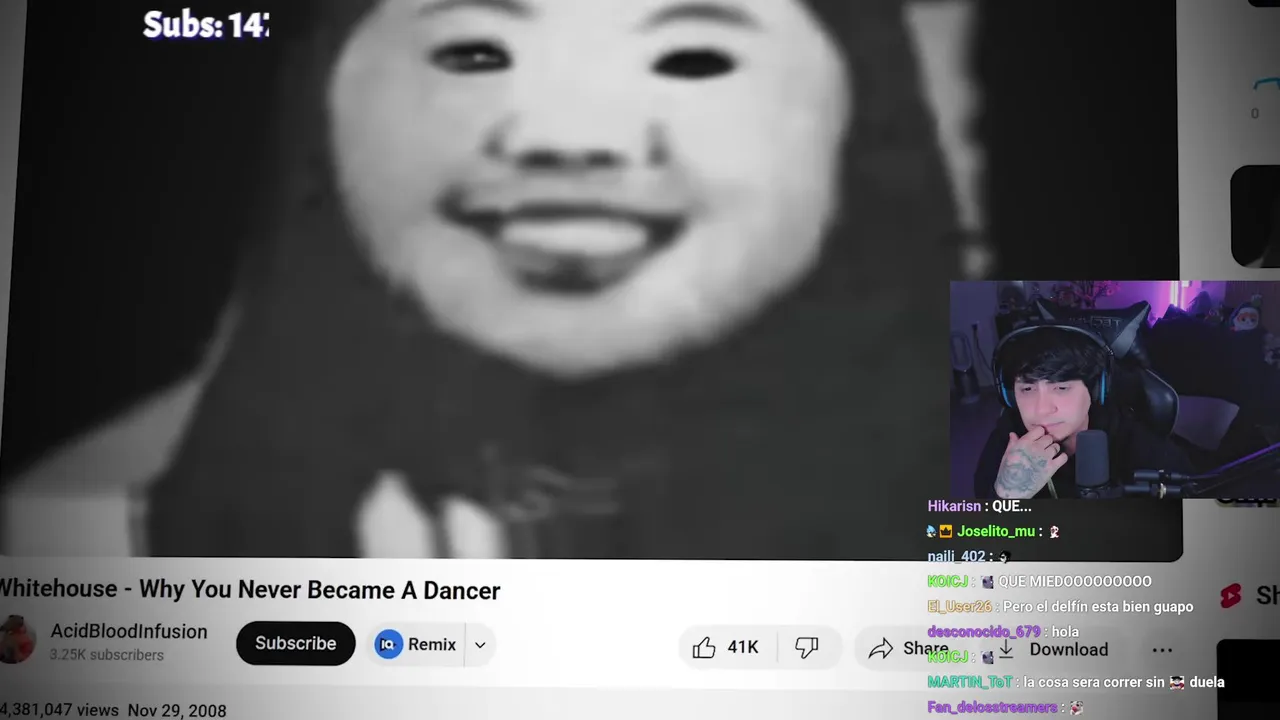Viewport: 1280px width, 720px height.
Task: Open AcidBloodInfusion channel name
Action: (129, 631)
